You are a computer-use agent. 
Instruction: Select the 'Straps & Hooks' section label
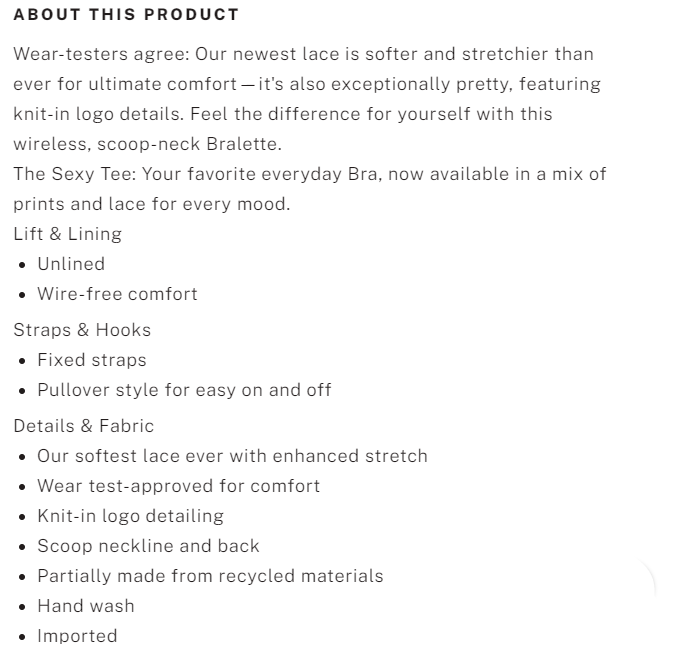tap(82, 330)
